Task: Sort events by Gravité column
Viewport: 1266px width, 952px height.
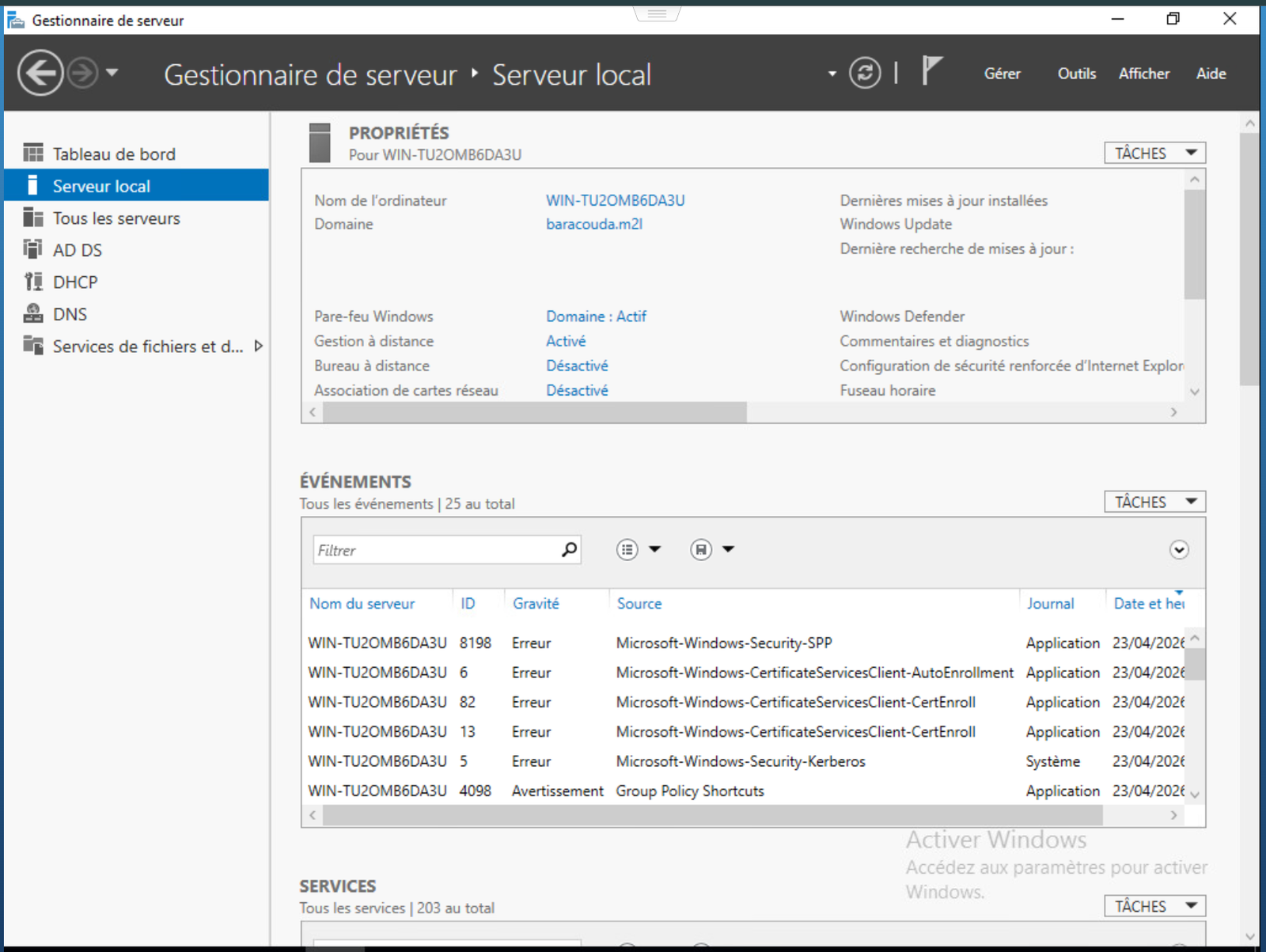Action: 536,604
